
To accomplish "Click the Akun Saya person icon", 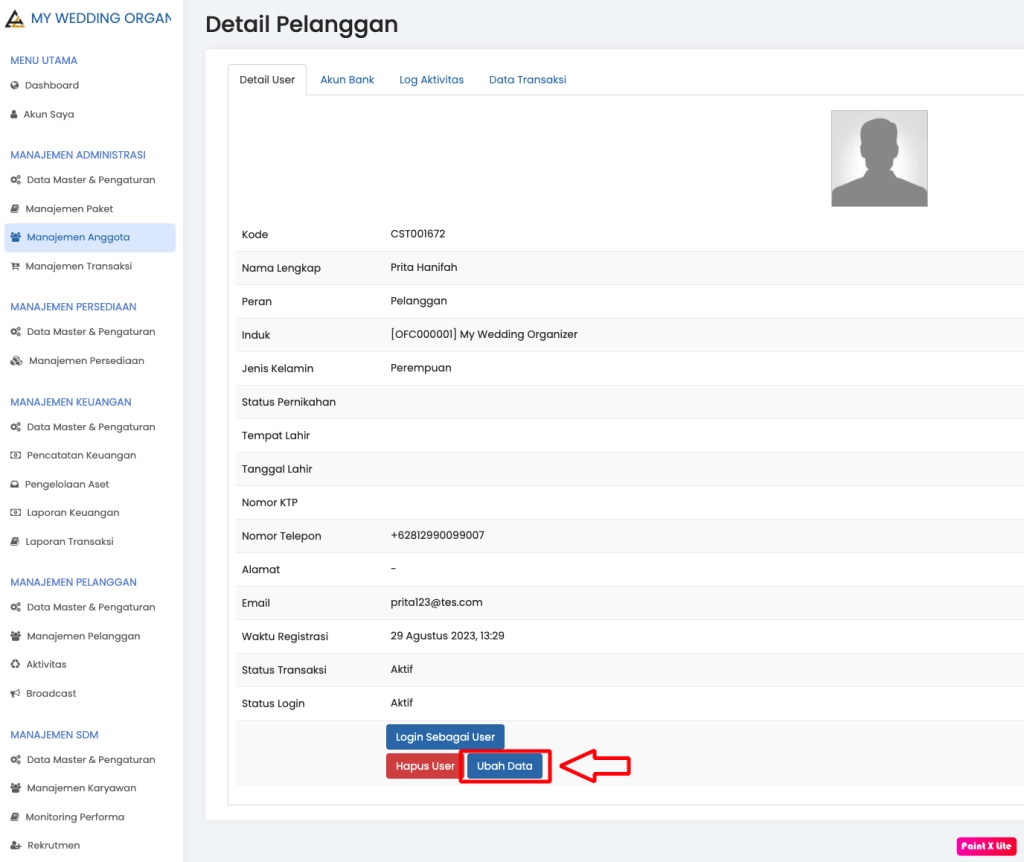I will (15, 115).
